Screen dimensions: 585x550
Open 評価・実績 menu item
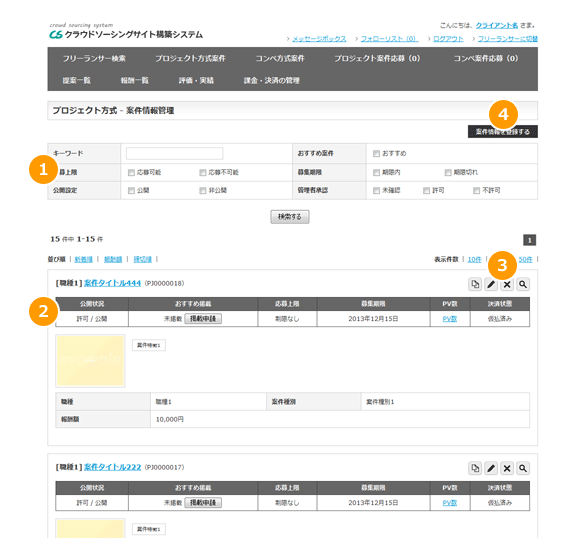196,81
